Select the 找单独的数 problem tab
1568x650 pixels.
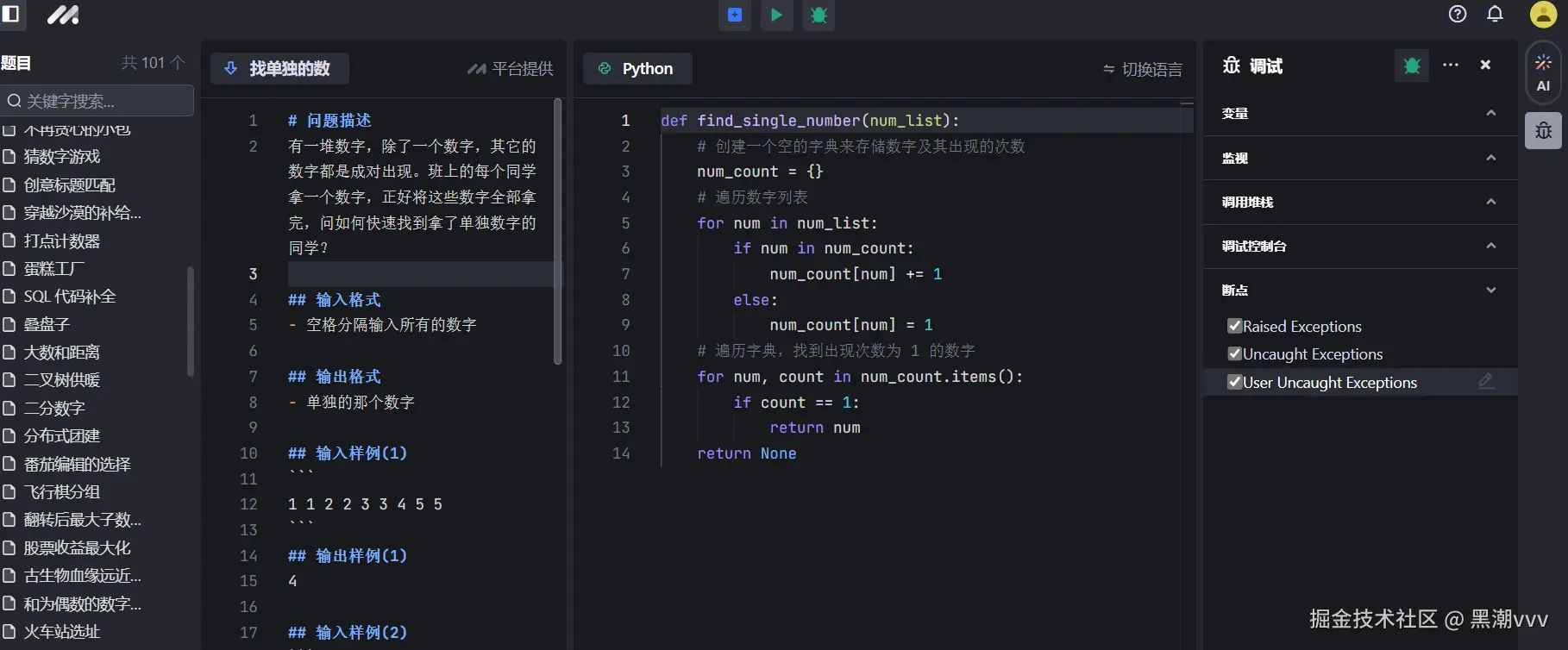pos(279,68)
